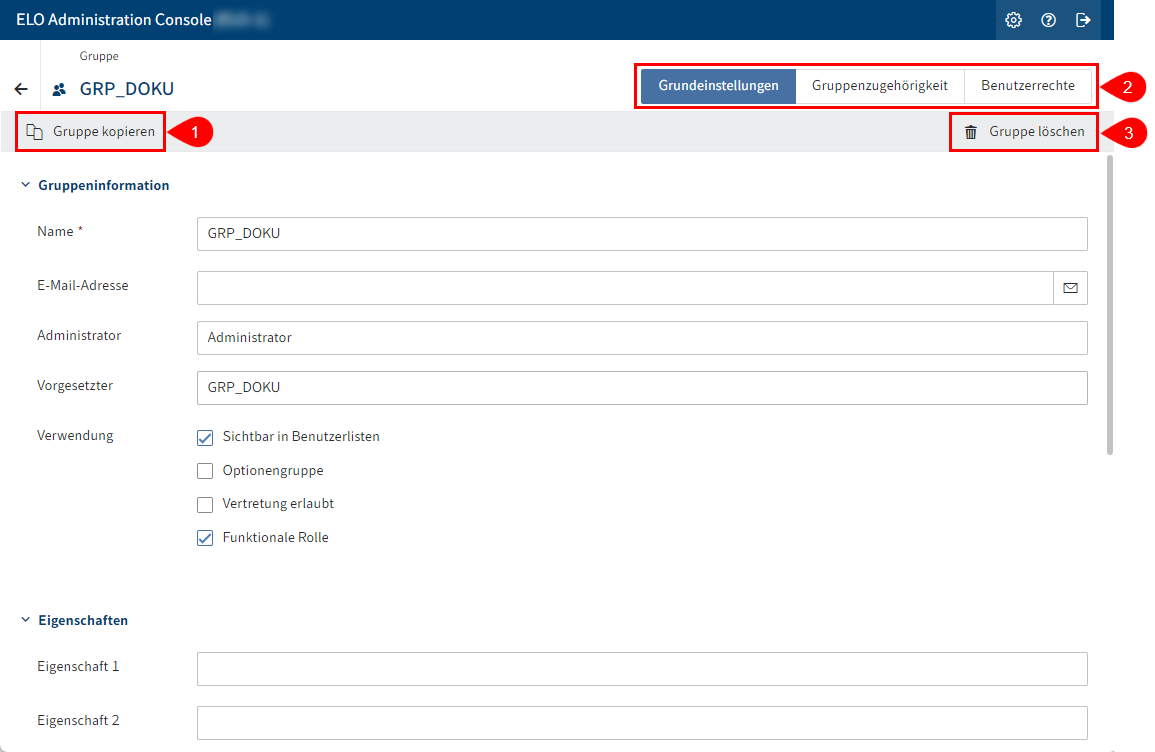Uncheck Sichtbar in Benutzerlisten
The width and height of the screenshot is (1155, 752).
205,437
